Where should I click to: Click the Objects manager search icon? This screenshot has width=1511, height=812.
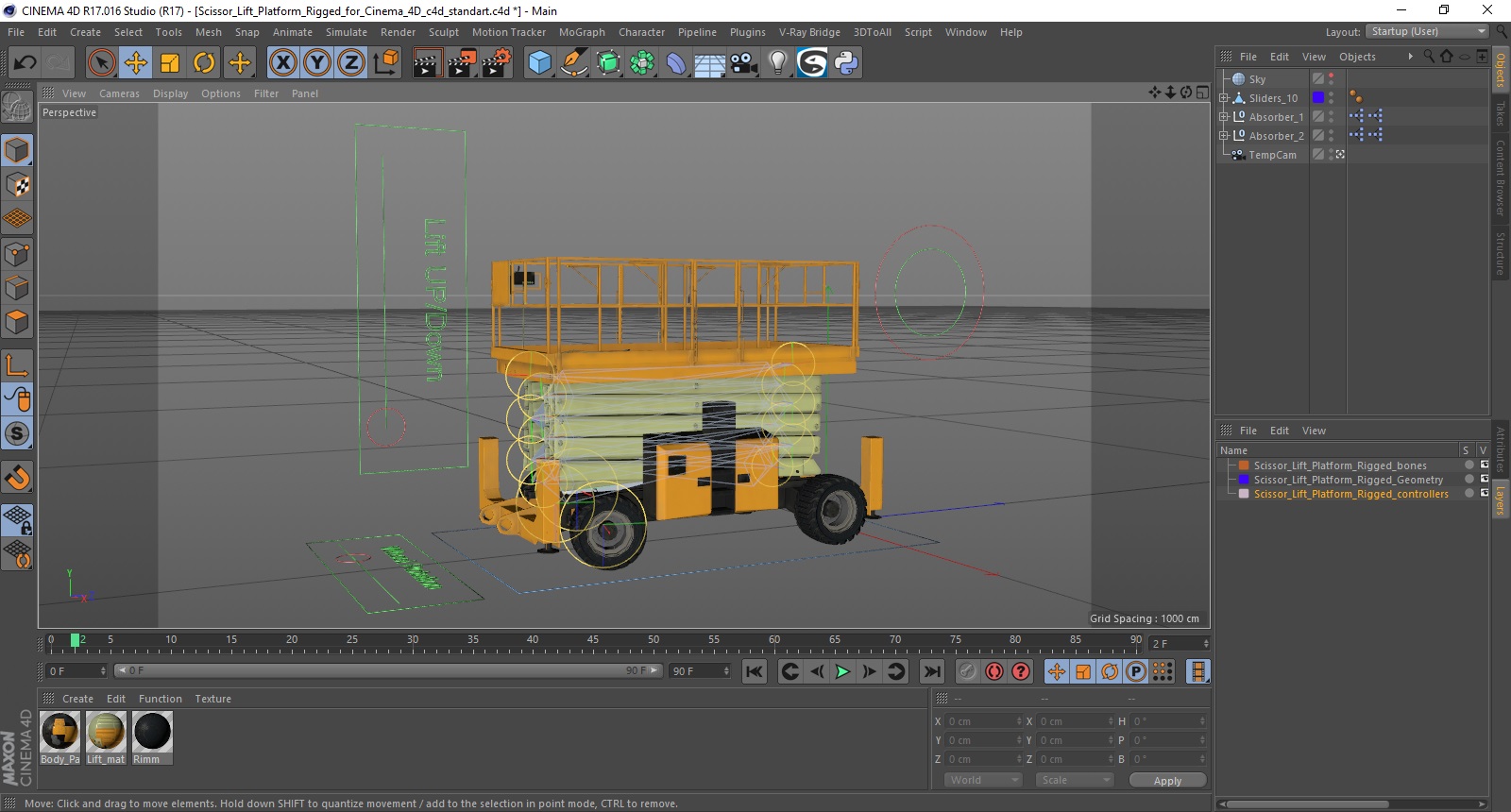[1429, 57]
